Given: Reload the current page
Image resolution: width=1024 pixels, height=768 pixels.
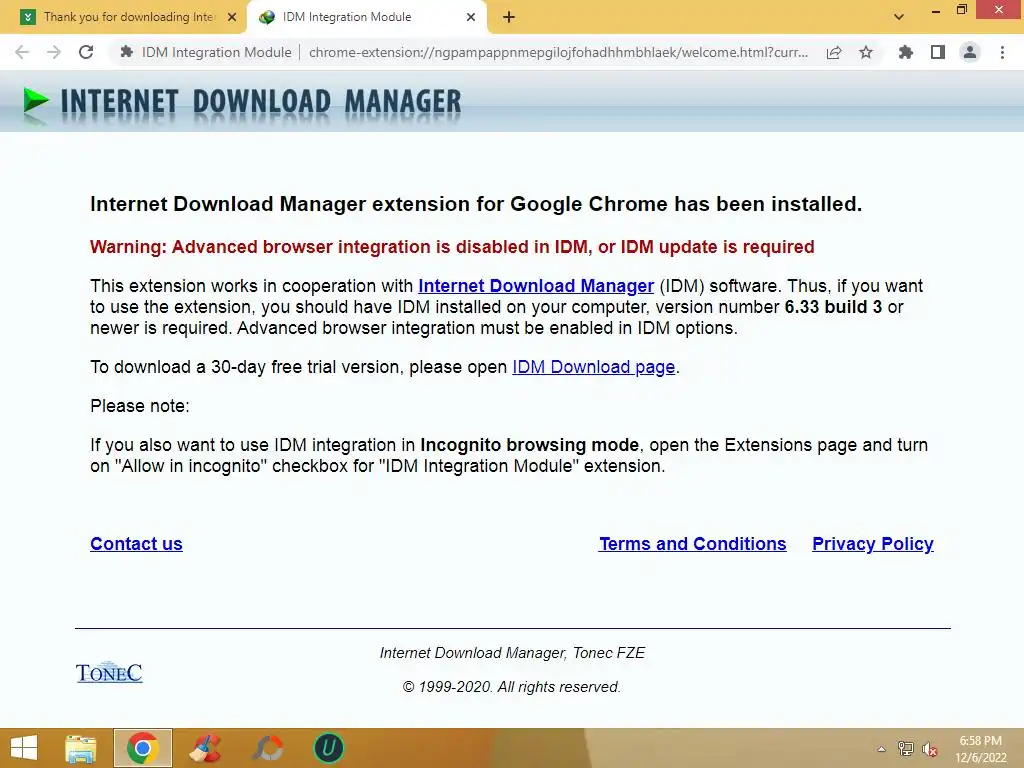Looking at the screenshot, I should coord(86,52).
